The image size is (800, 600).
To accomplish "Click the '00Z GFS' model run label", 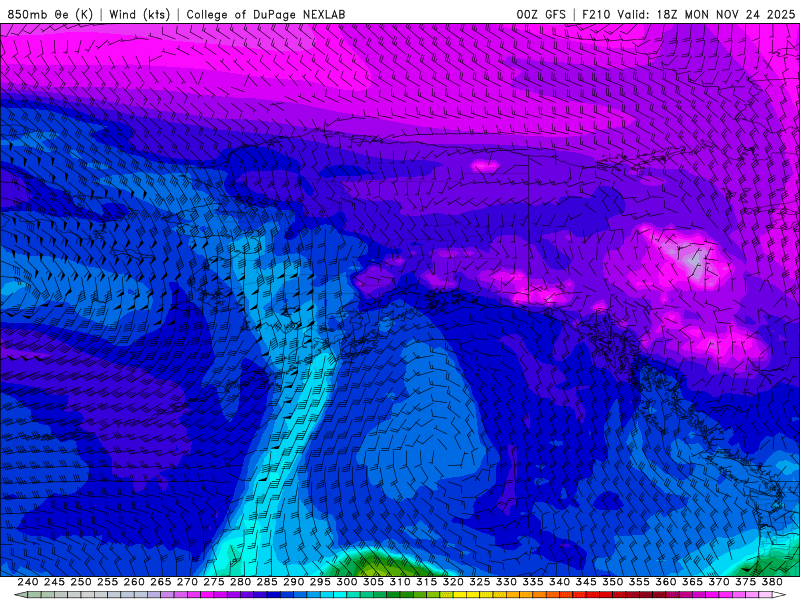I will [x=541, y=14].
